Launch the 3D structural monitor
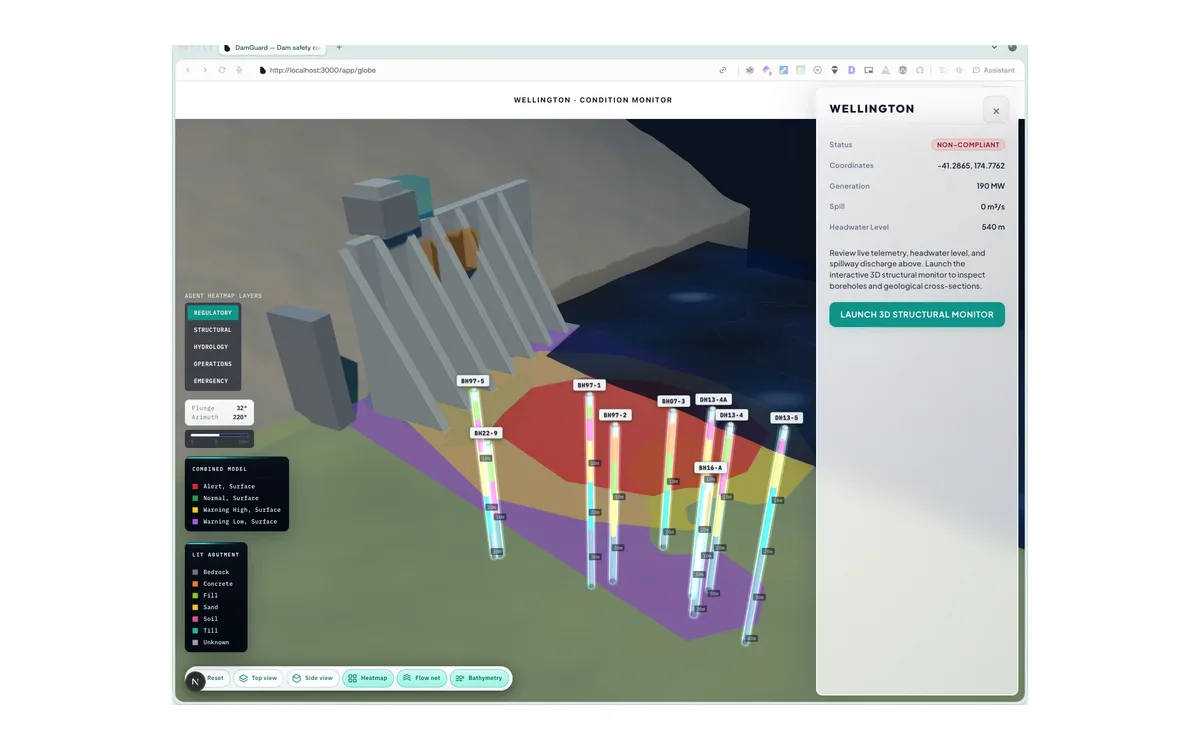The width and height of the screenshot is (1200, 750). 917,315
